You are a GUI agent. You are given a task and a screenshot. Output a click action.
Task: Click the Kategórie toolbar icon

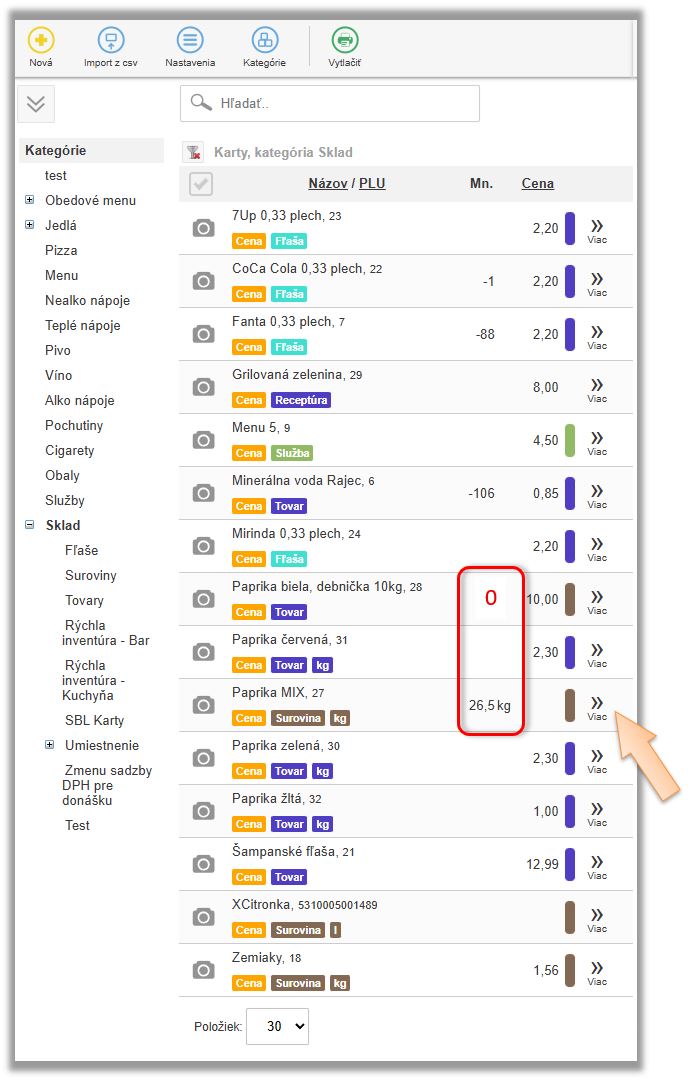264,41
